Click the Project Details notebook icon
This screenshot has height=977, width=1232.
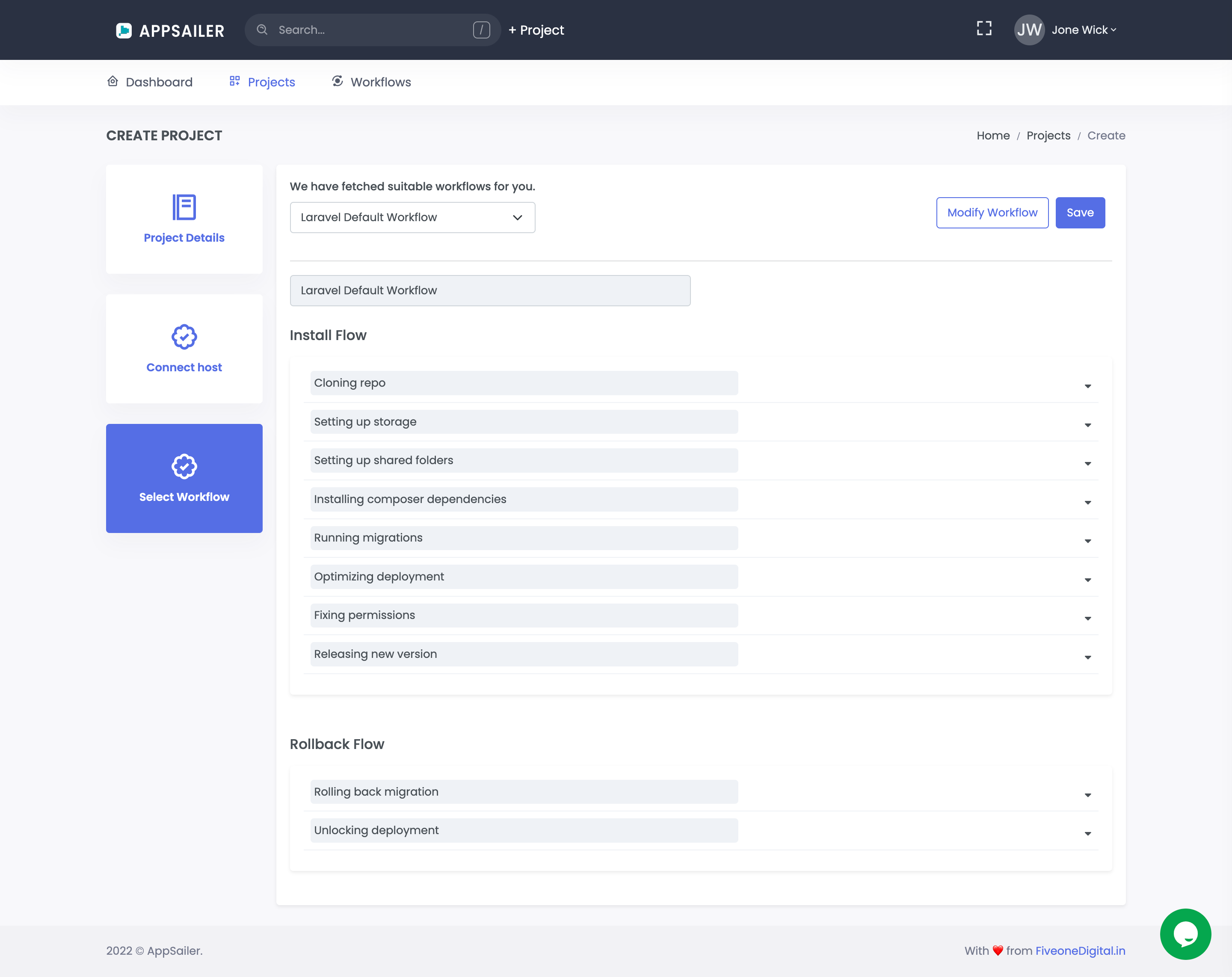(x=184, y=207)
